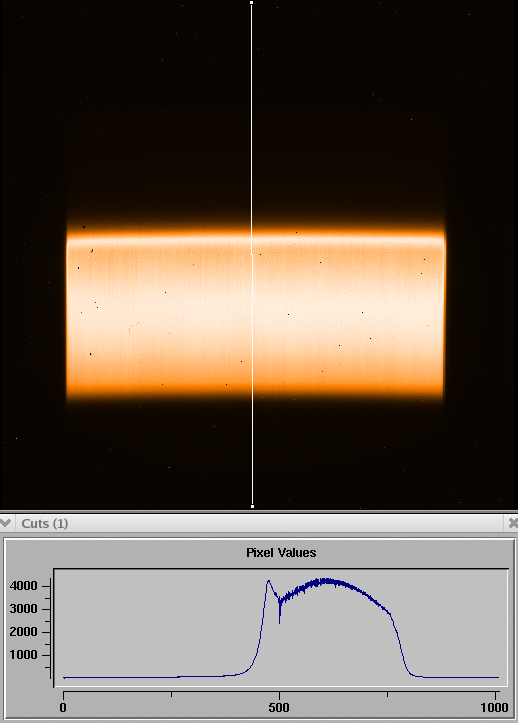
Task: Click the 3000 y-axis tick label
Action: (x=23, y=609)
